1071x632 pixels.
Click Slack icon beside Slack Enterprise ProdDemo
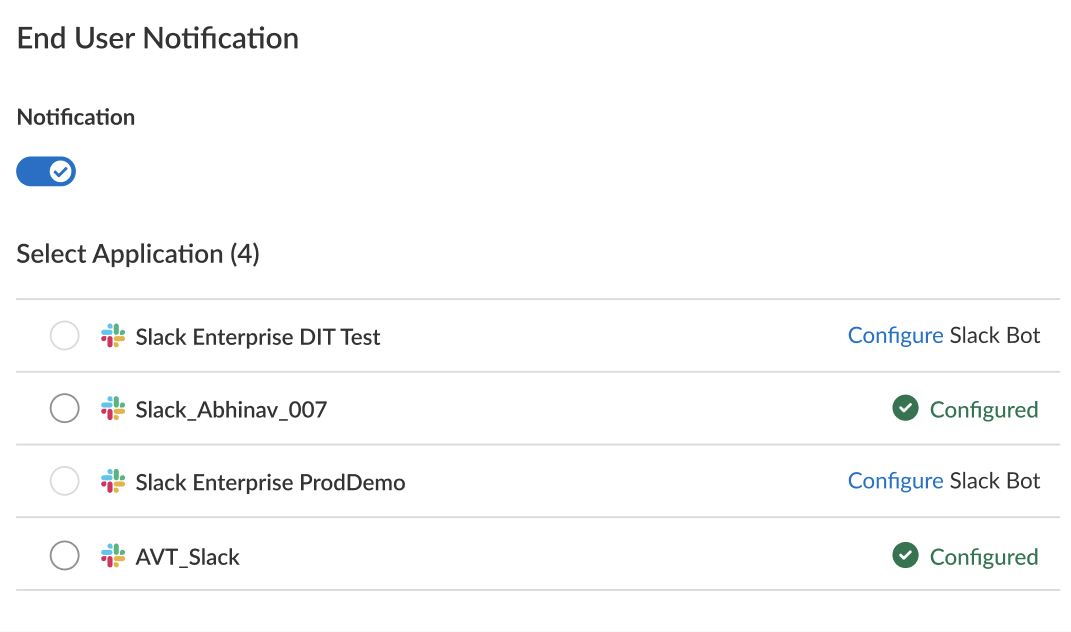(x=113, y=482)
